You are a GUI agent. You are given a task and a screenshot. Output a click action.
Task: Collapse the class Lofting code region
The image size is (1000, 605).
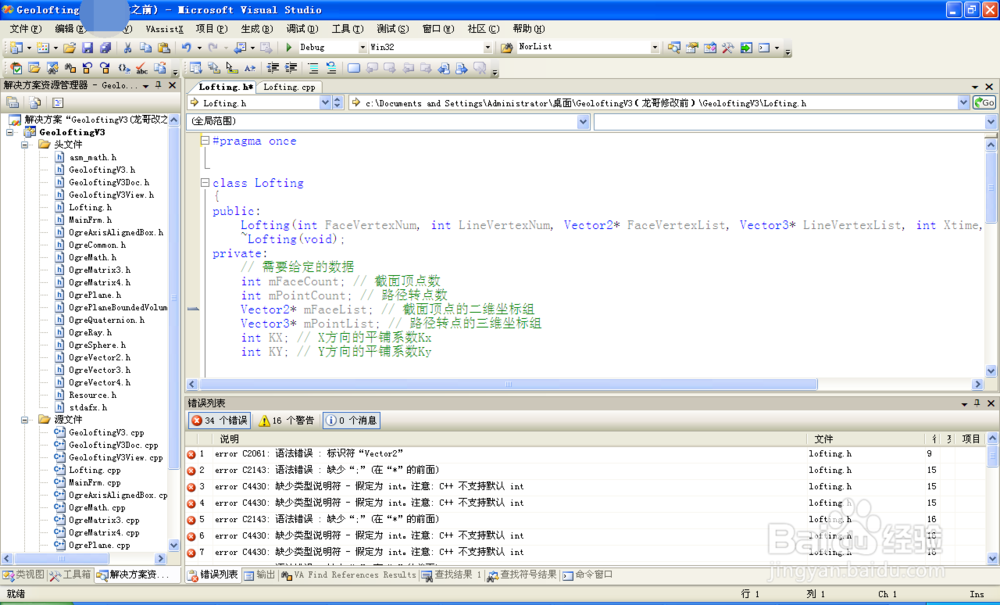pos(205,182)
